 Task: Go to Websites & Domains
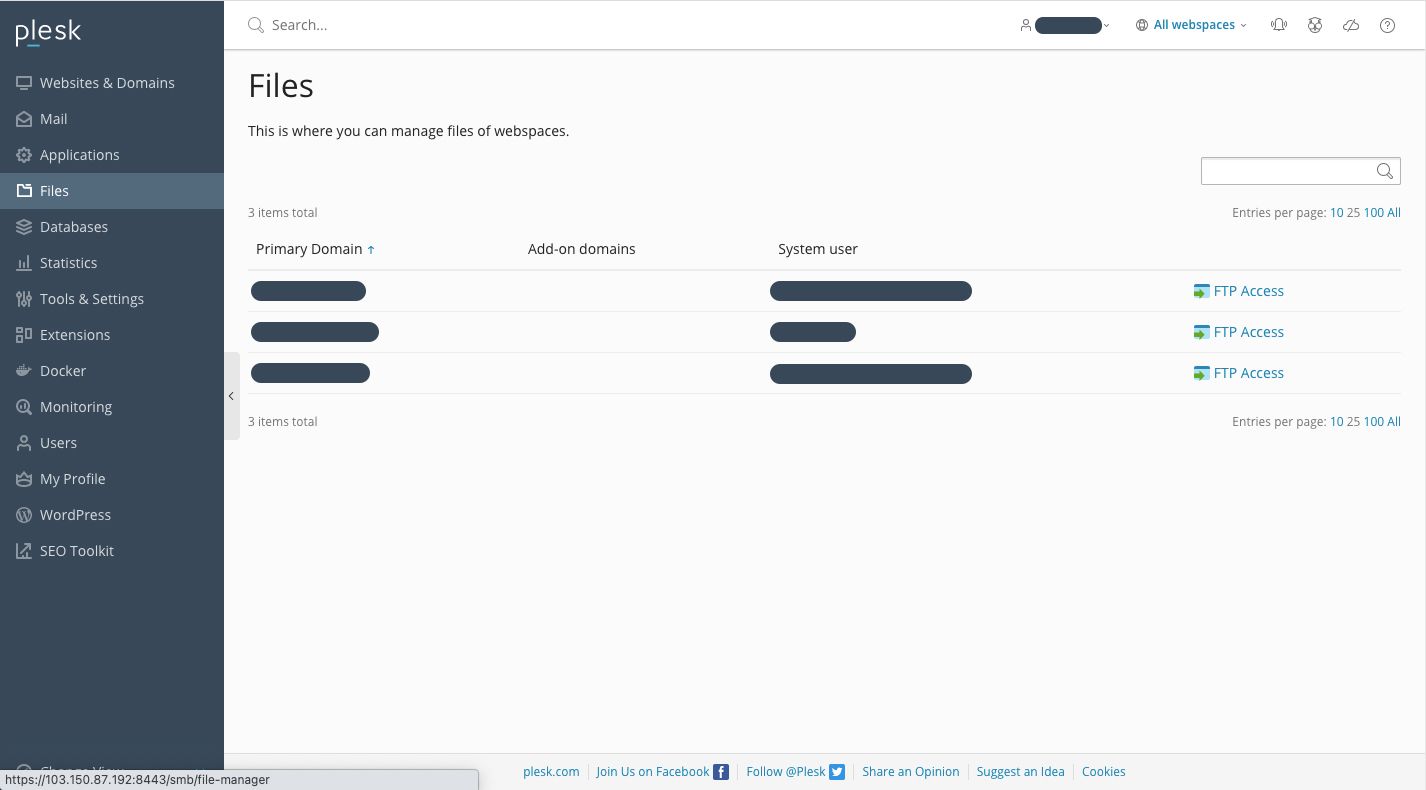107,83
